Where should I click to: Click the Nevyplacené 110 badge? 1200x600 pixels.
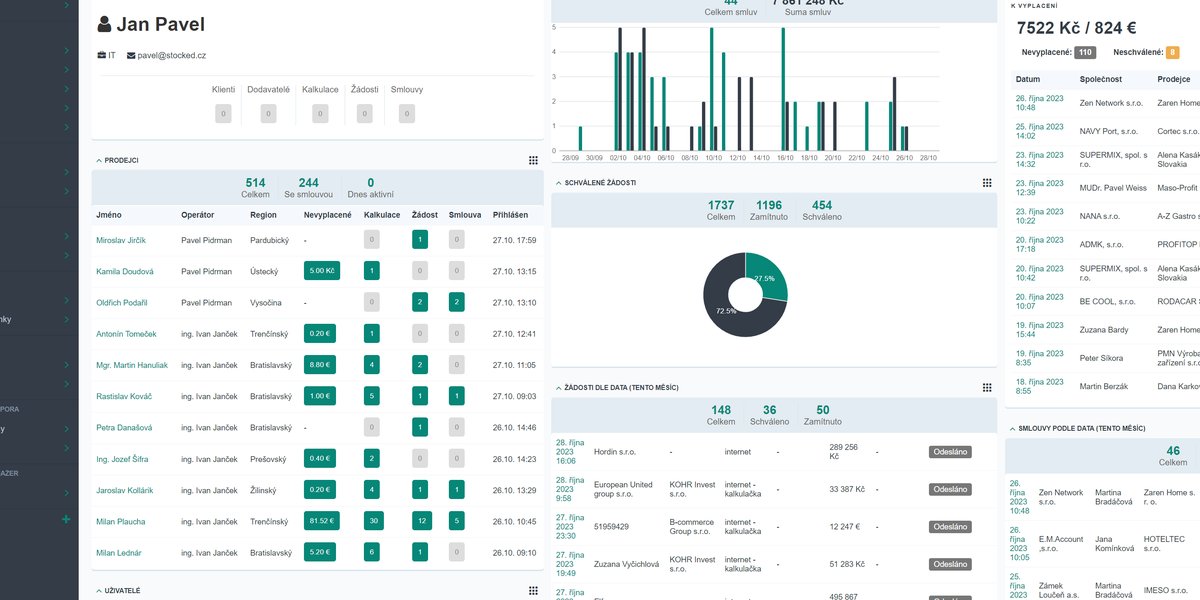pos(1085,52)
